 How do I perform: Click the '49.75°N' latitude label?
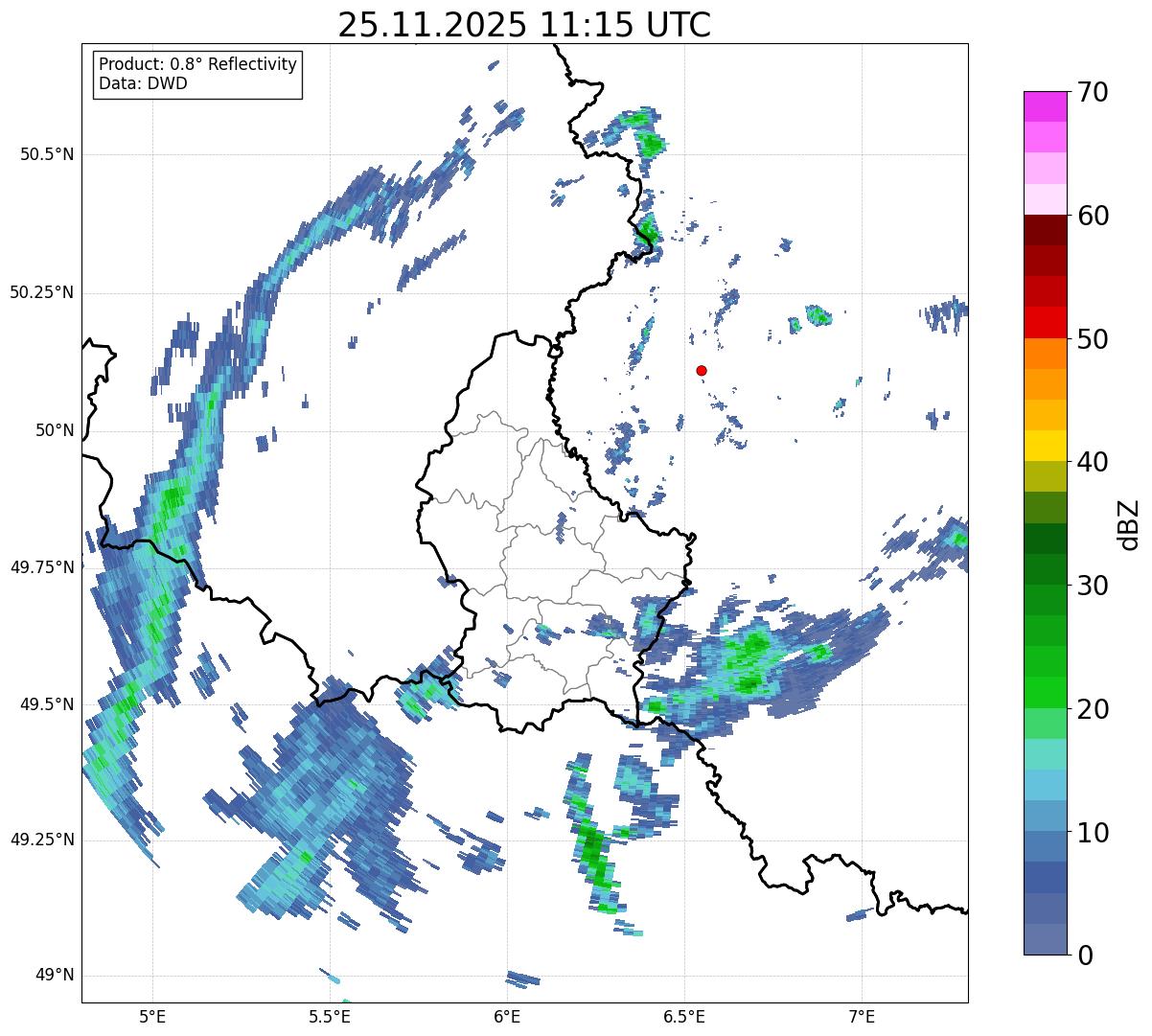pyautogui.click(x=41, y=567)
